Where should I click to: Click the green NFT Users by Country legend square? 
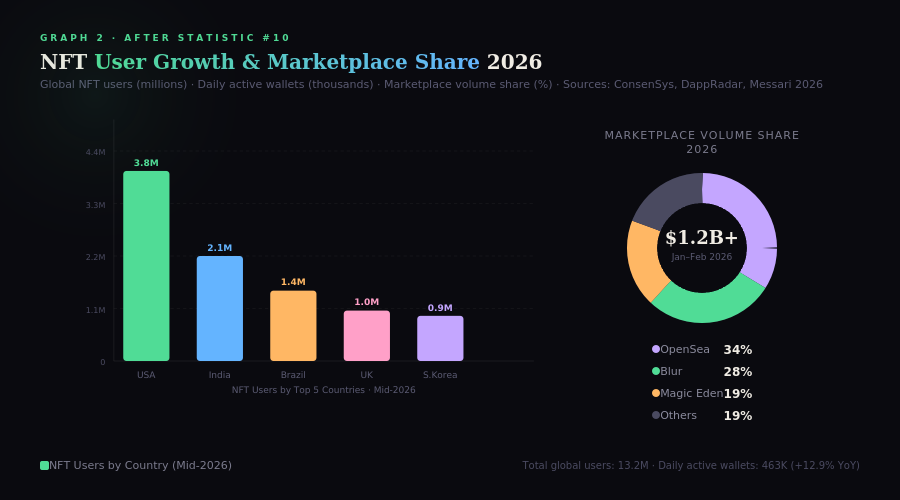click(44, 466)
